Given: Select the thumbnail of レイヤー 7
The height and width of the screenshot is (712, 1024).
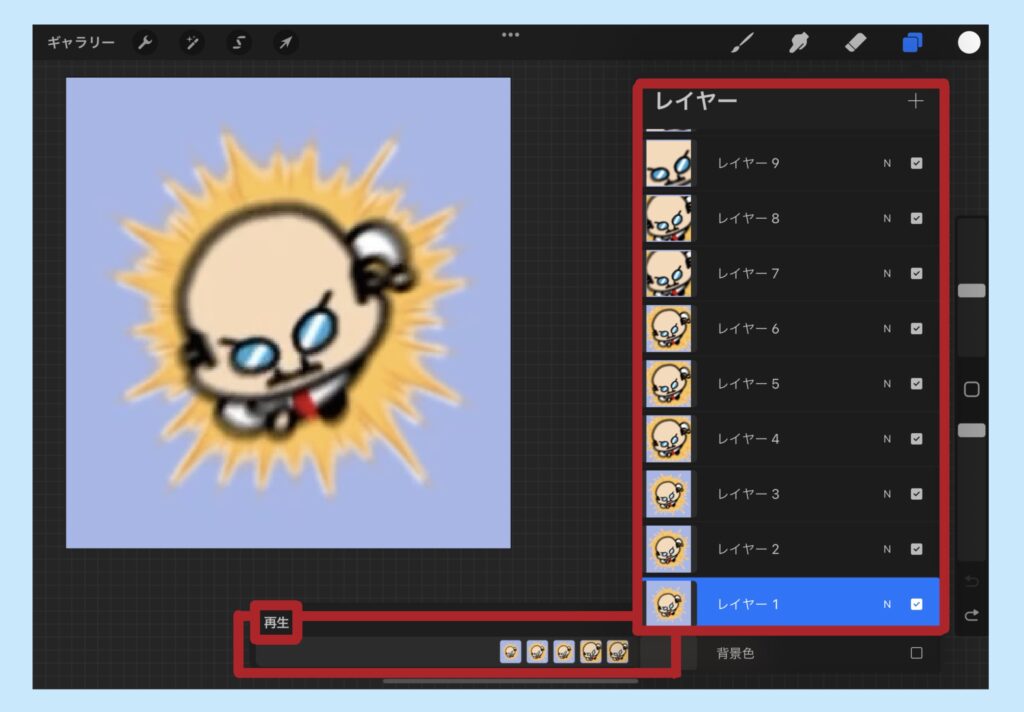Looking at the screenshot, I should pyautogui.click(x=669, y=274).
